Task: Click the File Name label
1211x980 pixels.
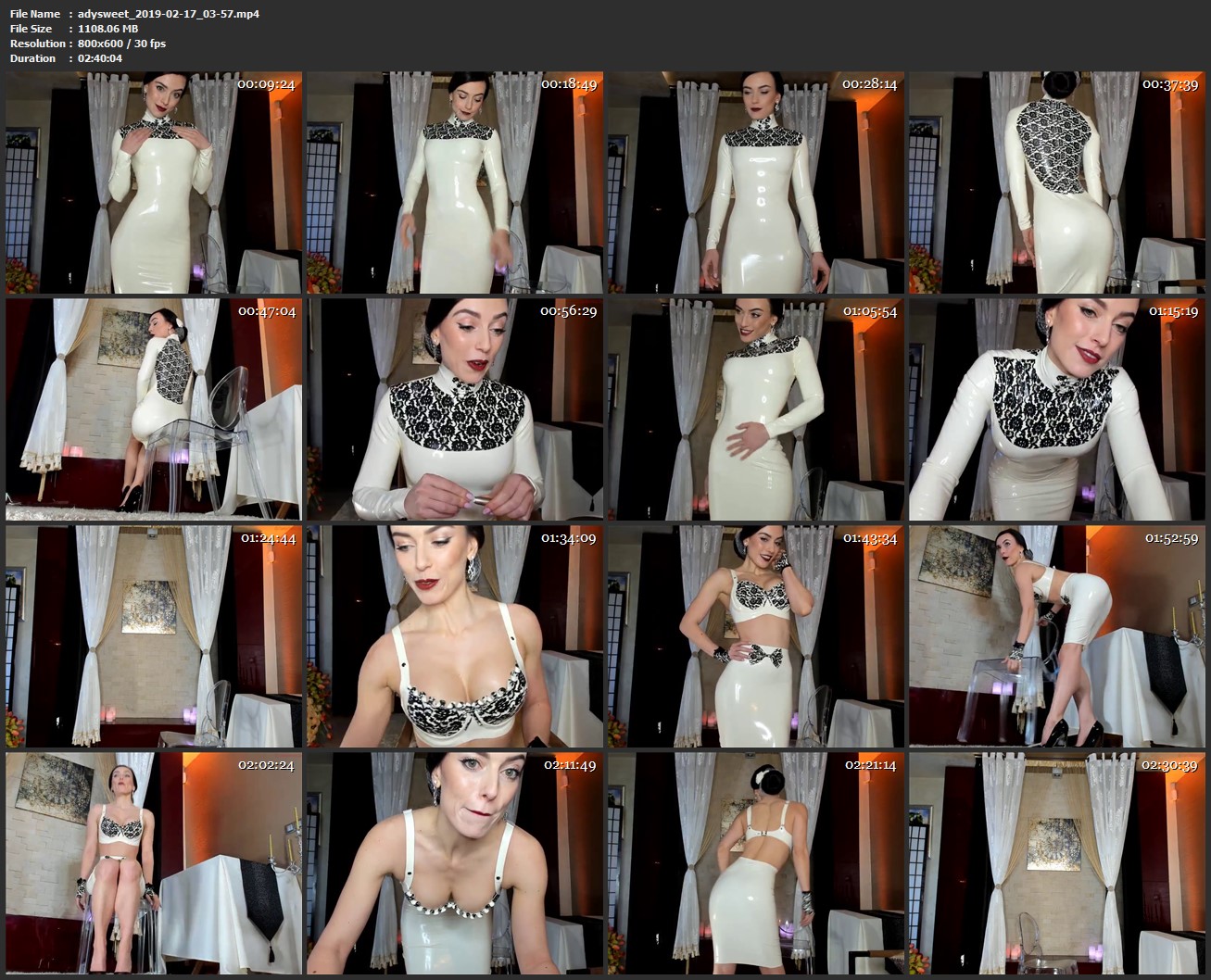Action: 35,14
